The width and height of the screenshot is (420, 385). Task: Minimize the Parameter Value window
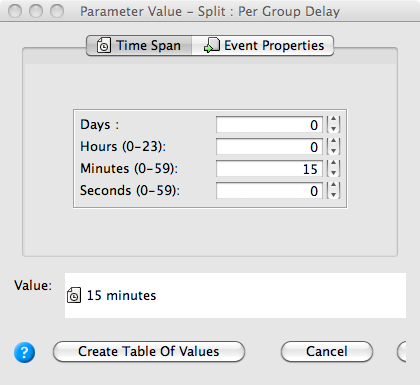(36, 11)
